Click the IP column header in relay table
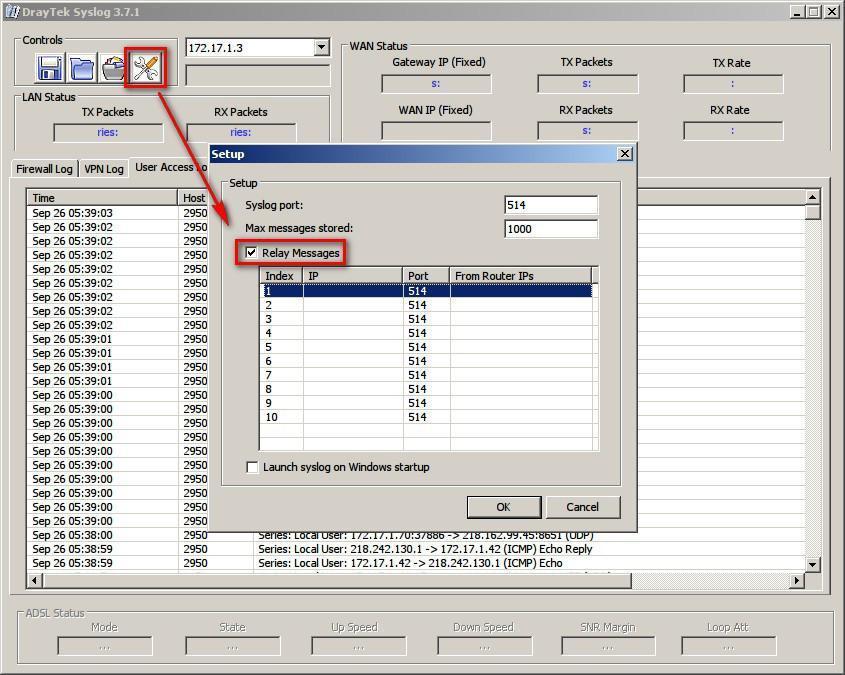 [x=353, y=276]
